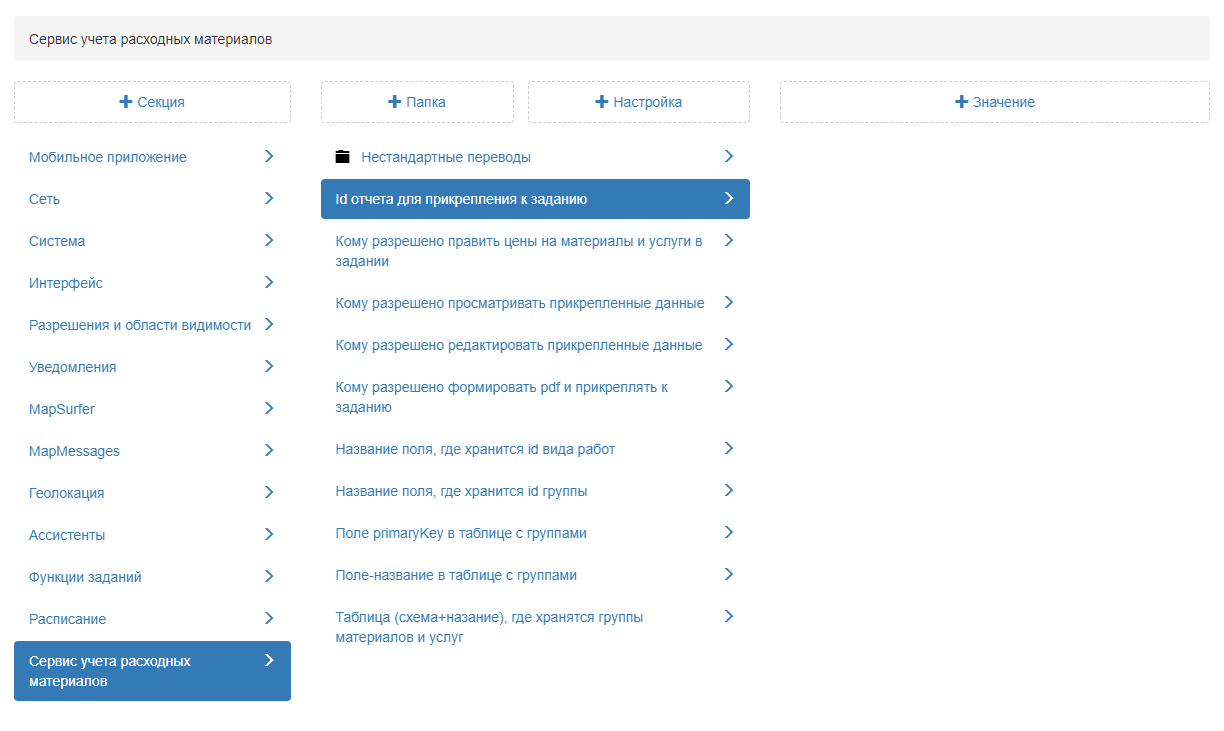
Task: Open Таблица (схема+назание) groups setting
Action: (535, 627)
